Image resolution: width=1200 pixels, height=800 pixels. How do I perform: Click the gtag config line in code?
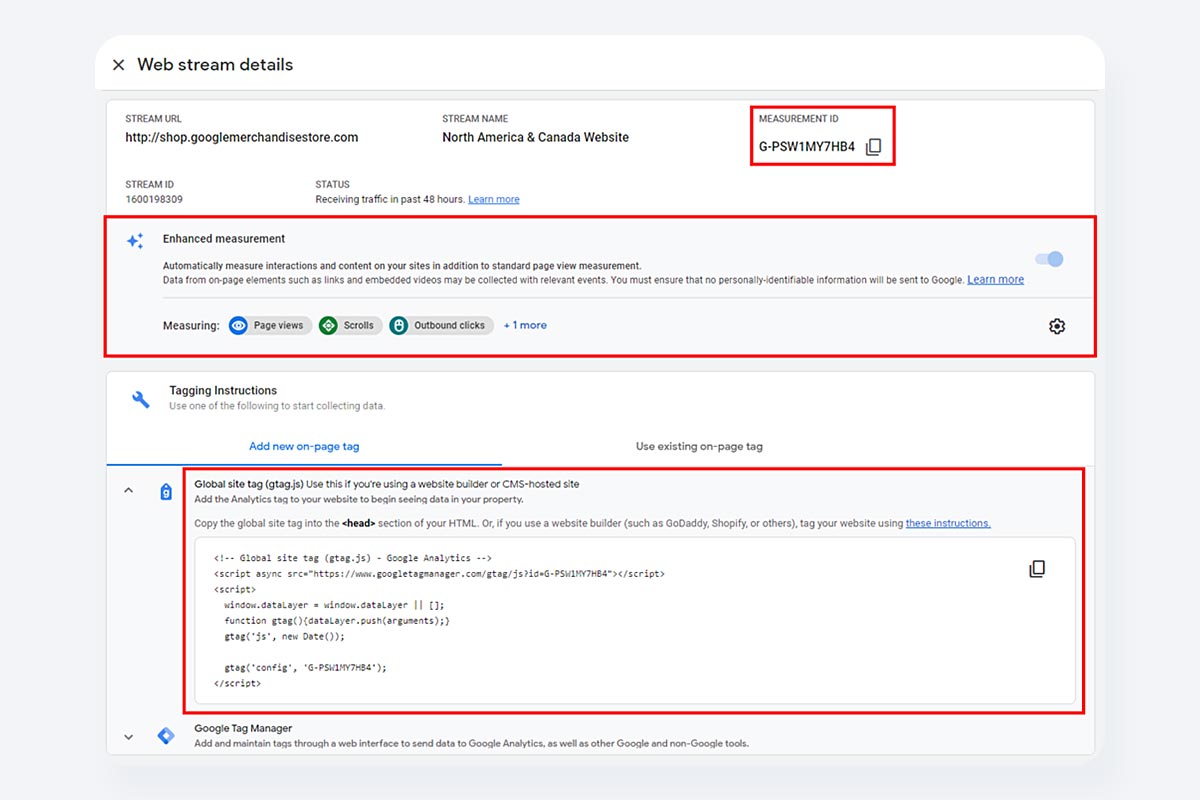click(305, 667)
